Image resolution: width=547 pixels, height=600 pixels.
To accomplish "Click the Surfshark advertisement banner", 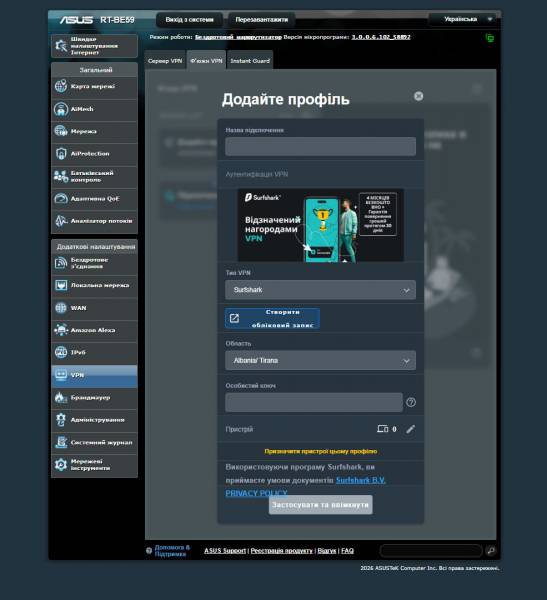I will click(x=320, y=225).
